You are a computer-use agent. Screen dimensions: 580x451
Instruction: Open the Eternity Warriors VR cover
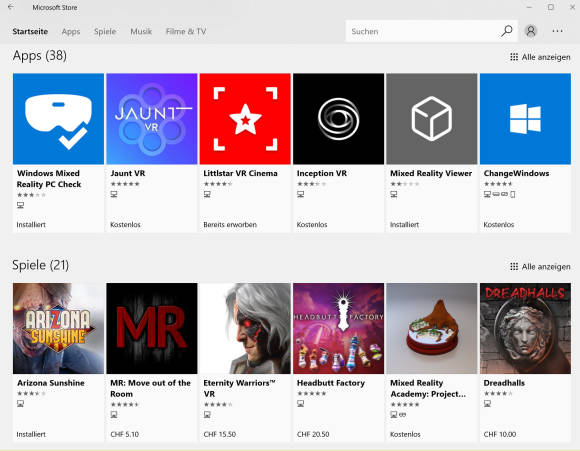coord(245,329)
